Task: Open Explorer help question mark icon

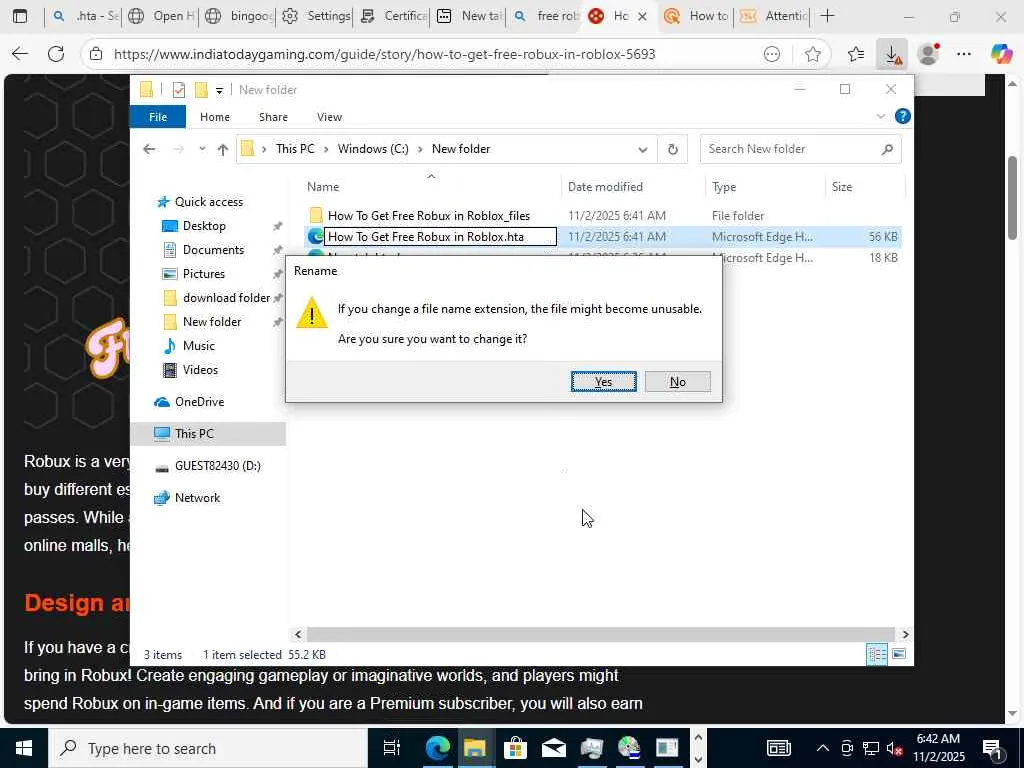Action: [903, 116]
